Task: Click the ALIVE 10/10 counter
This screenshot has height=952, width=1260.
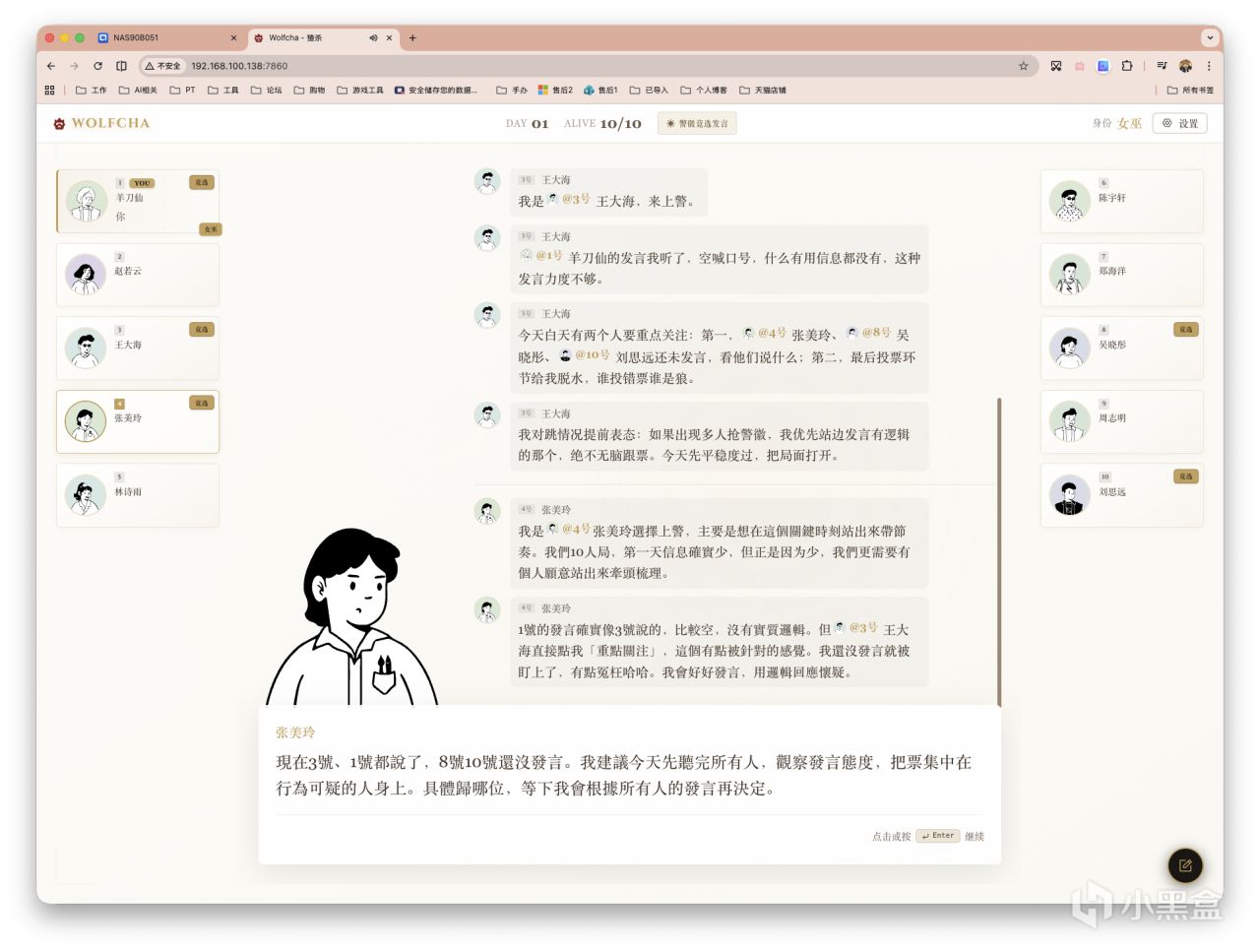Action: (602, 124)
